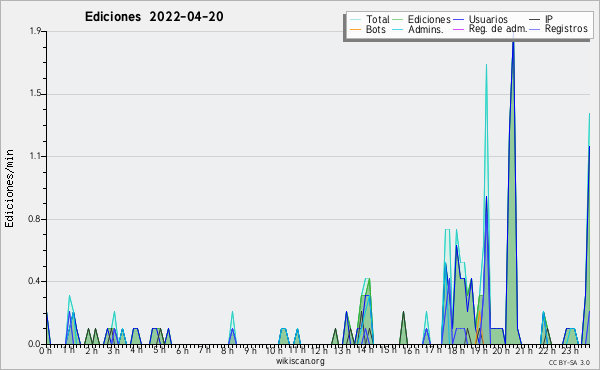Click the '13 h' x-axis tick label

coord(342,351)
